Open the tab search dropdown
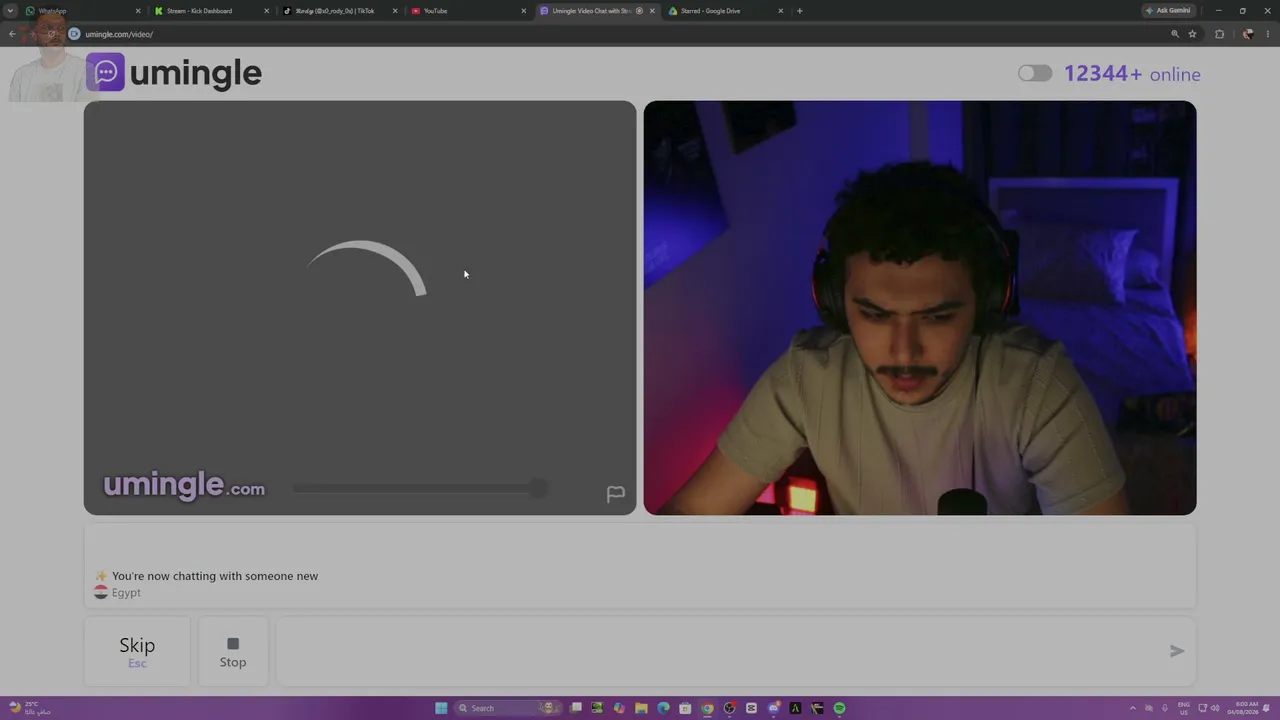 pyautogui.click(x=10, y=11)
